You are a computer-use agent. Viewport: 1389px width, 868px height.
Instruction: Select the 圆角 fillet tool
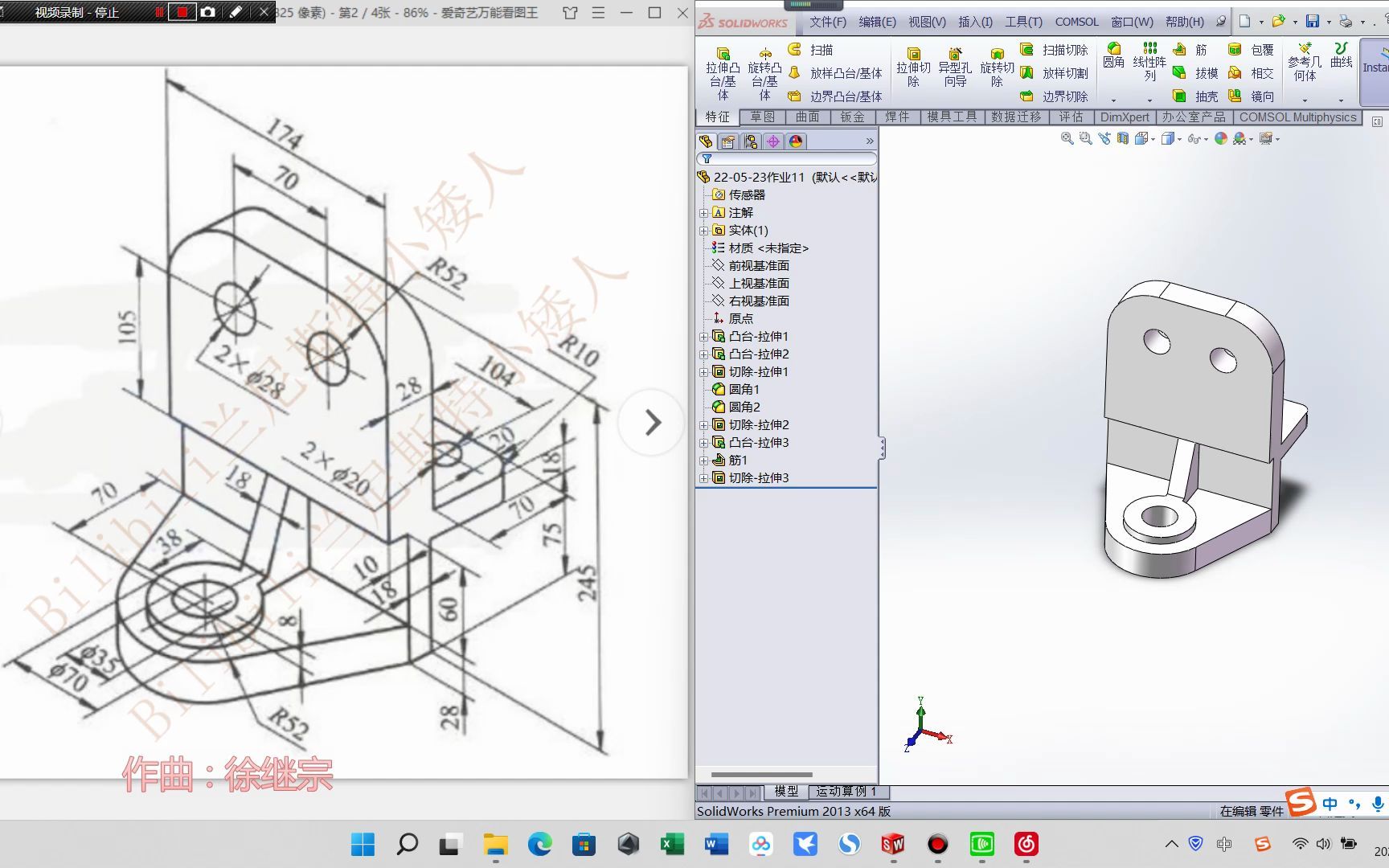[1114, 56]
